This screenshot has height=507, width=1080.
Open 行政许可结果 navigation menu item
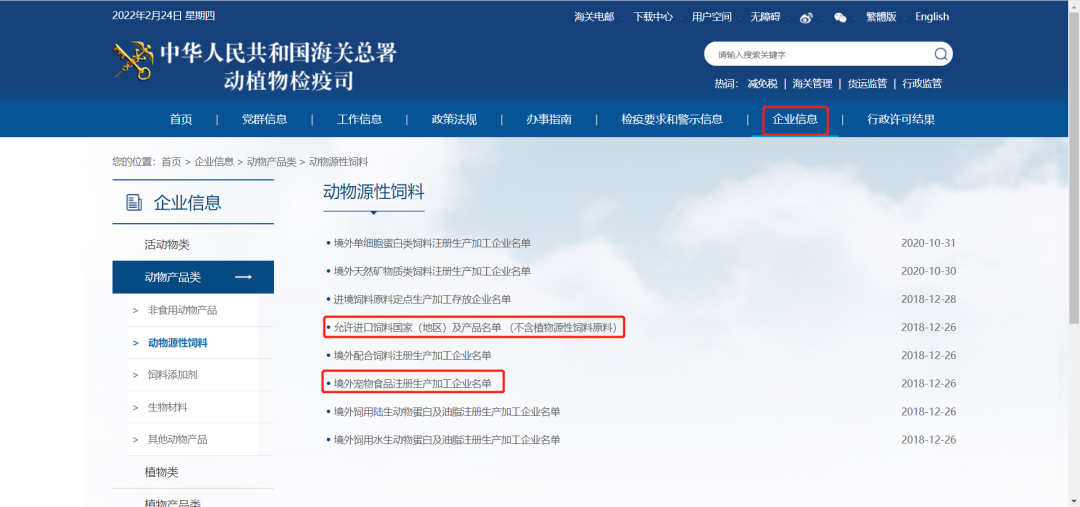(901, 120)
